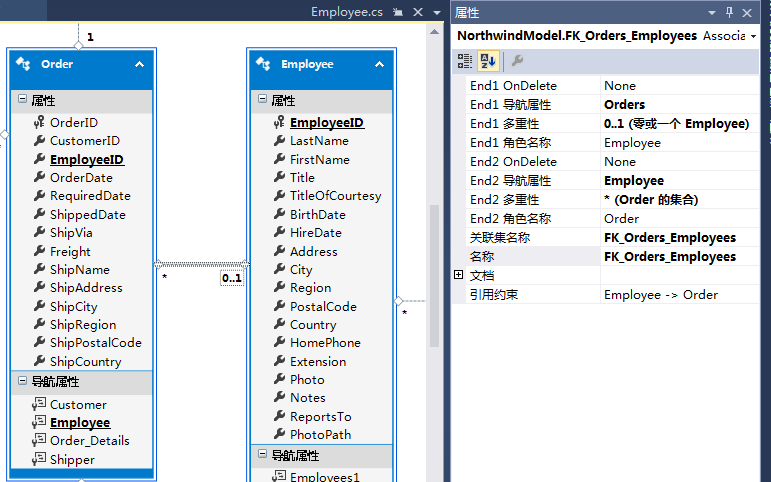
Task: Close the Employee.cs tab
Action: (418, 12)
